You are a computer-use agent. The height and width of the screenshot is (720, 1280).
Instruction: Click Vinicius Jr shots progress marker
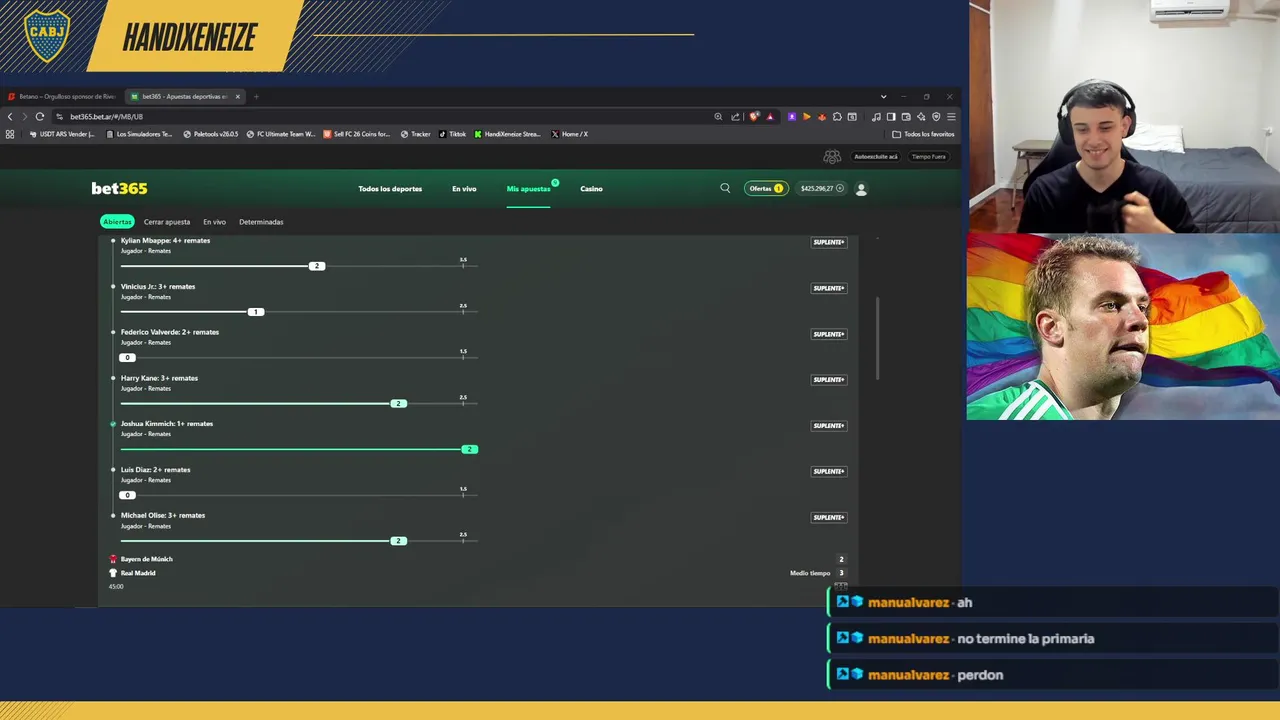click(255, 312)
